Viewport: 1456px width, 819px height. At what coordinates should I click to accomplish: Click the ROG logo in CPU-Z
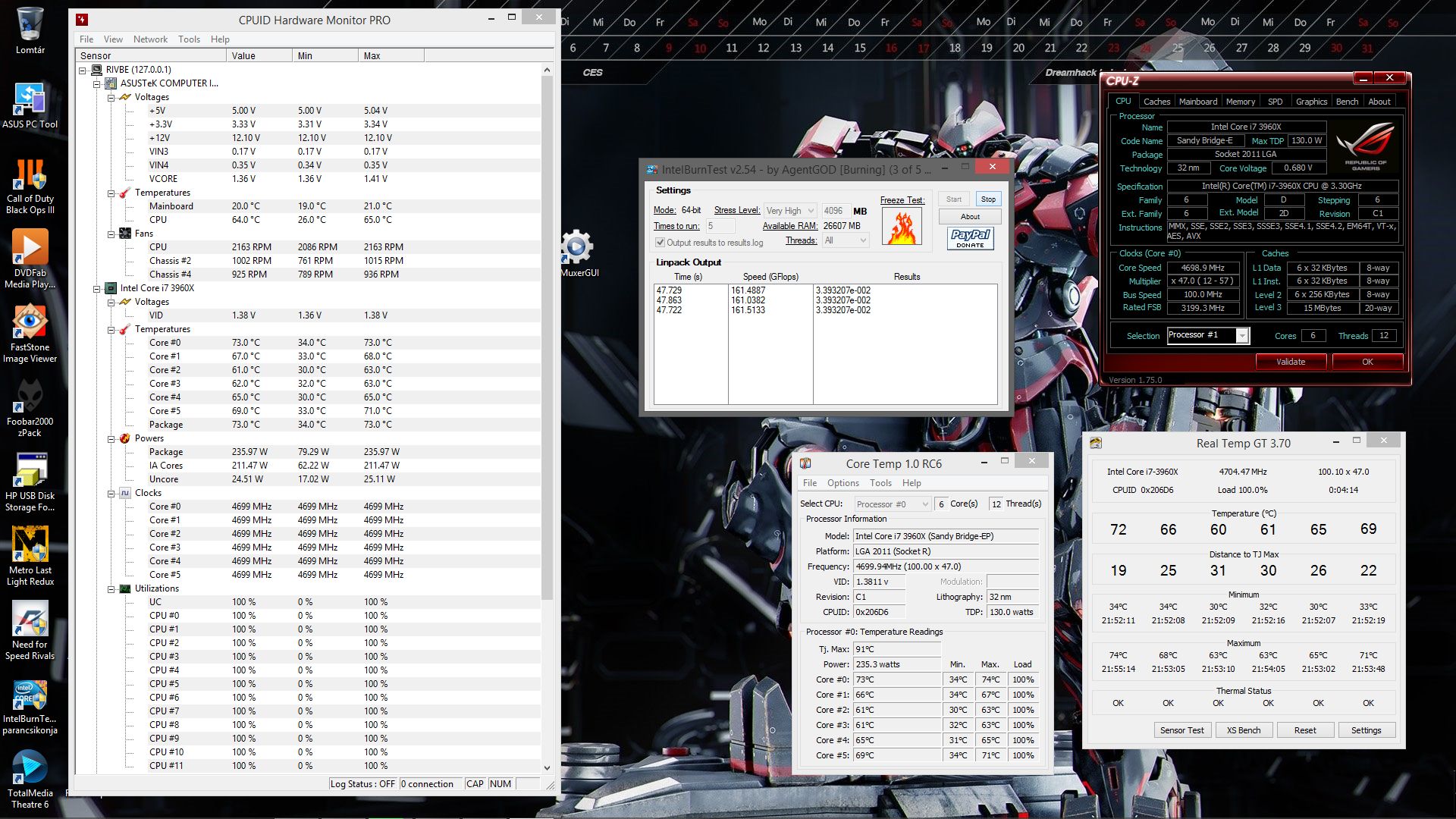(1366, 146)
